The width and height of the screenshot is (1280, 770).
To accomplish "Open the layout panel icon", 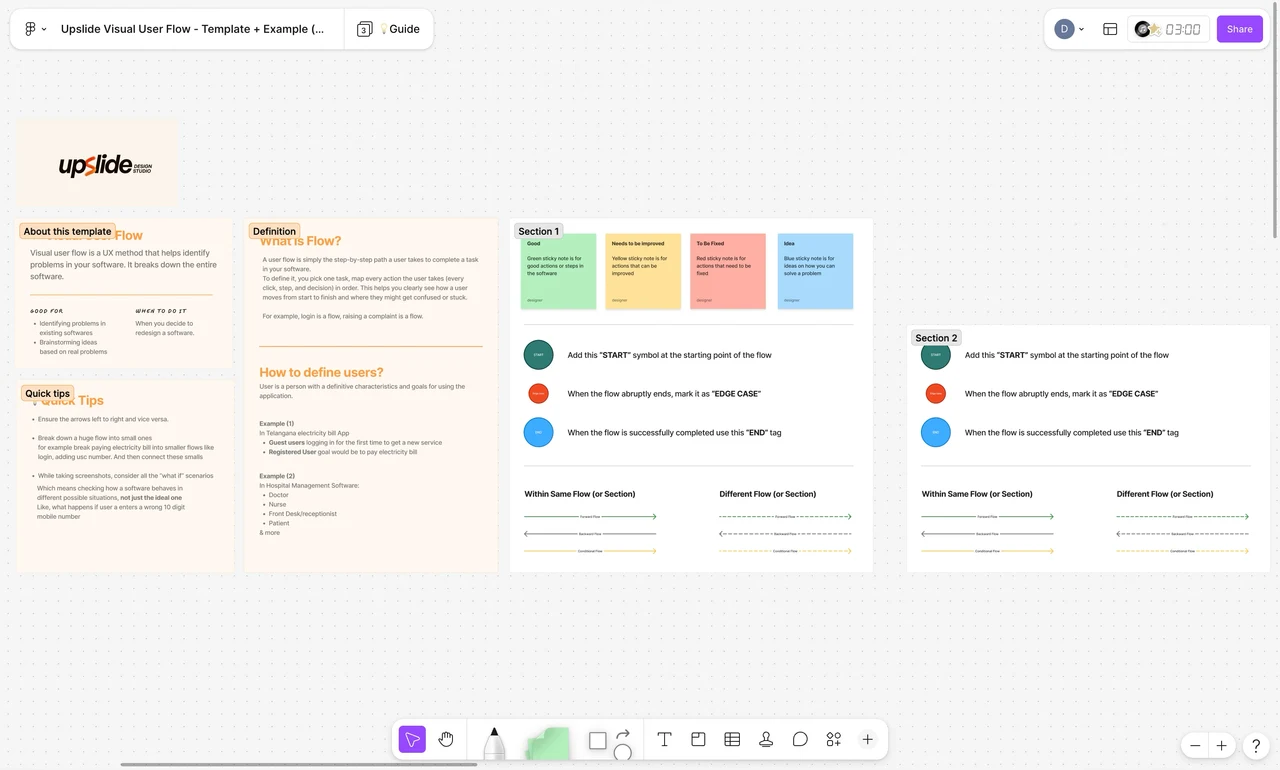I will (x=1110, y=29).
